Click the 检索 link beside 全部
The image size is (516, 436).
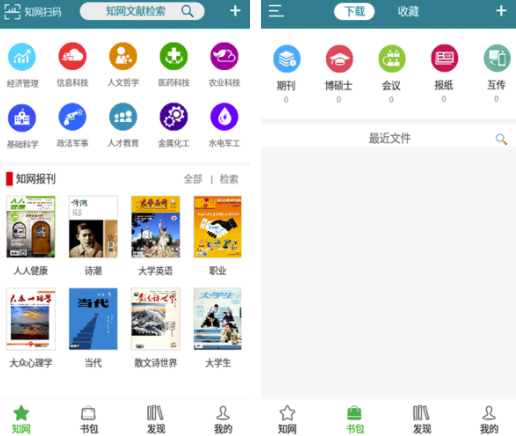click(229, 179)
